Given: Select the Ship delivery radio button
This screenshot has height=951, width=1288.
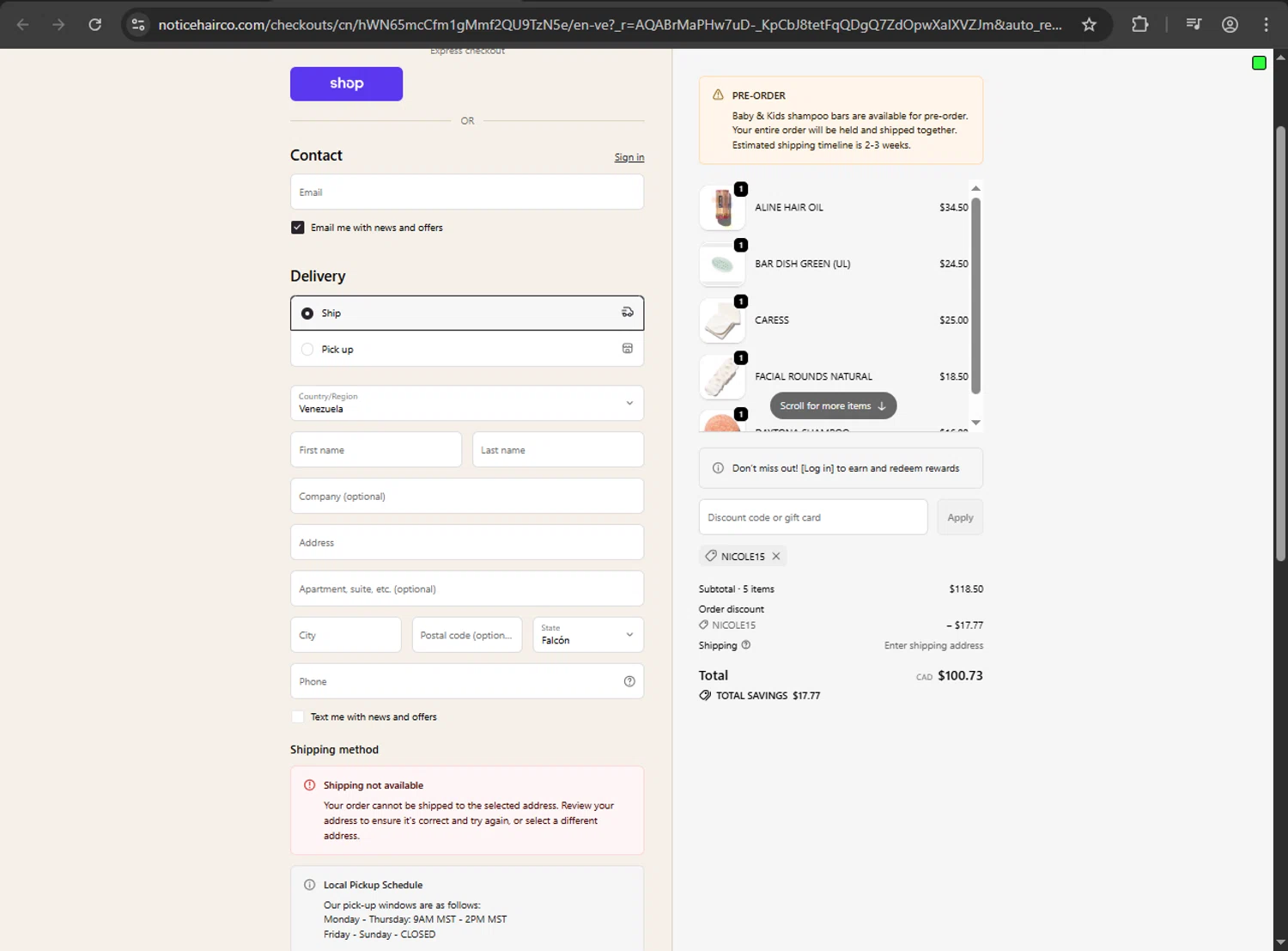Looking at the screenshot, I should (307, 314).
